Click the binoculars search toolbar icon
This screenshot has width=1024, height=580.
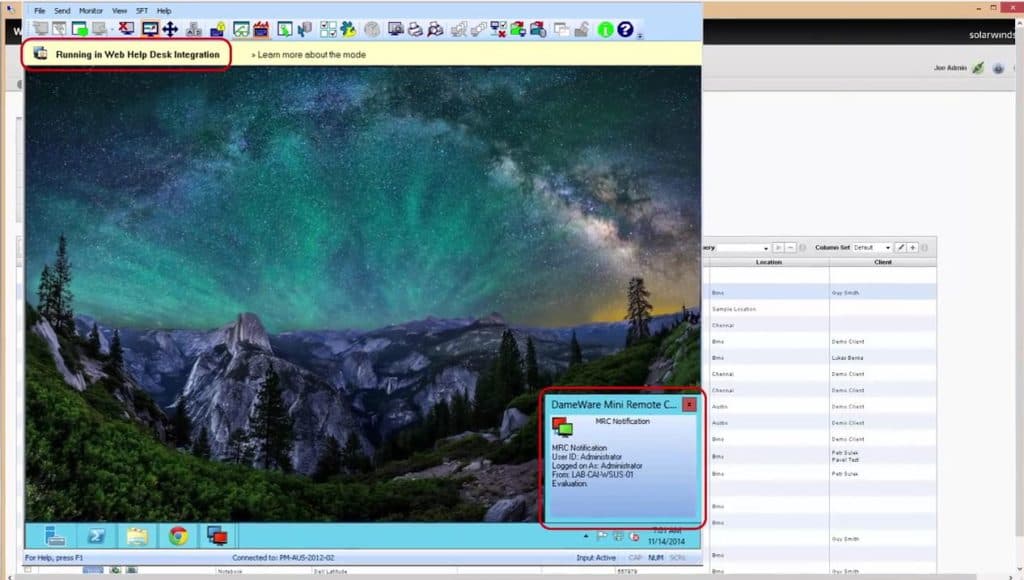pyautogui.click(x=436, y=29)
